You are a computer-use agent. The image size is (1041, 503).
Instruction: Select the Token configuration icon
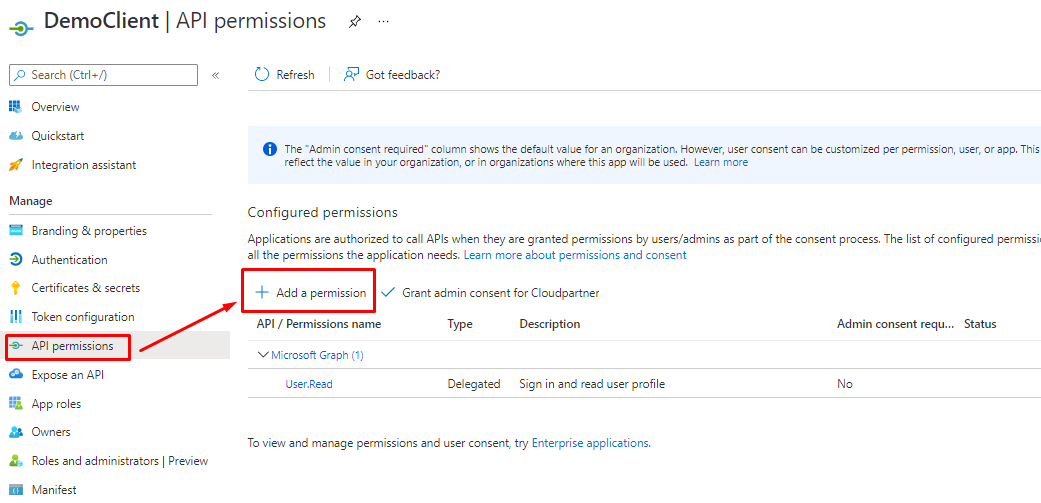click(16, 317)
